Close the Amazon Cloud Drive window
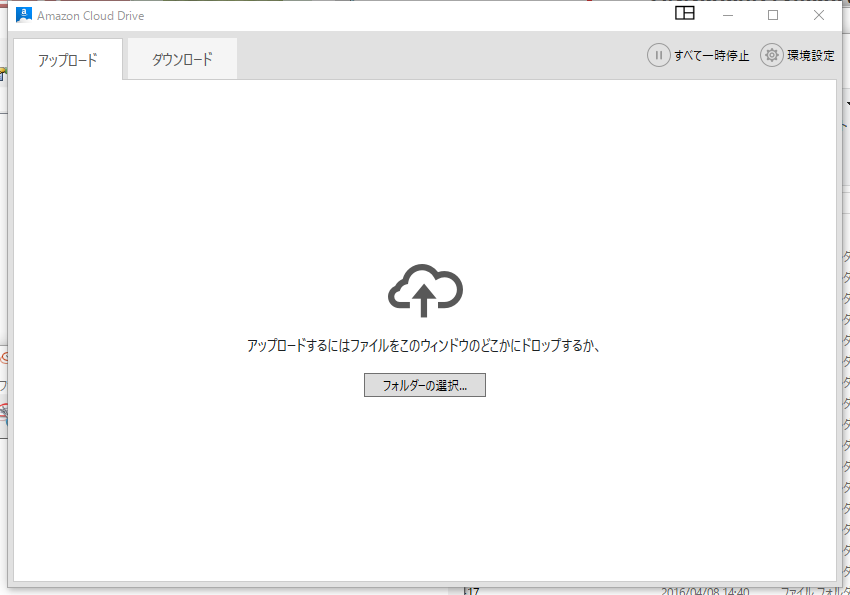Viewport: 850px width, 595px height. coord(819,15)
